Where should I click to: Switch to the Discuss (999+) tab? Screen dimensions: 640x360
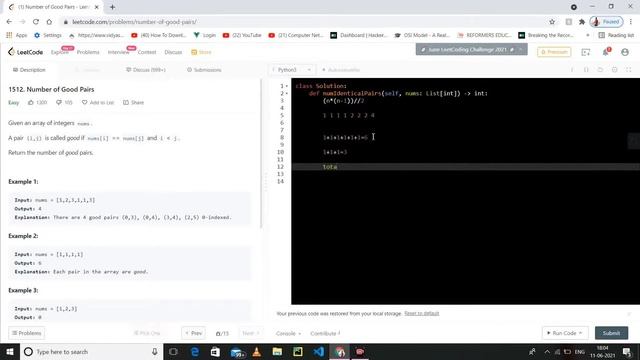pyautogui.click(x=146, y=70)
